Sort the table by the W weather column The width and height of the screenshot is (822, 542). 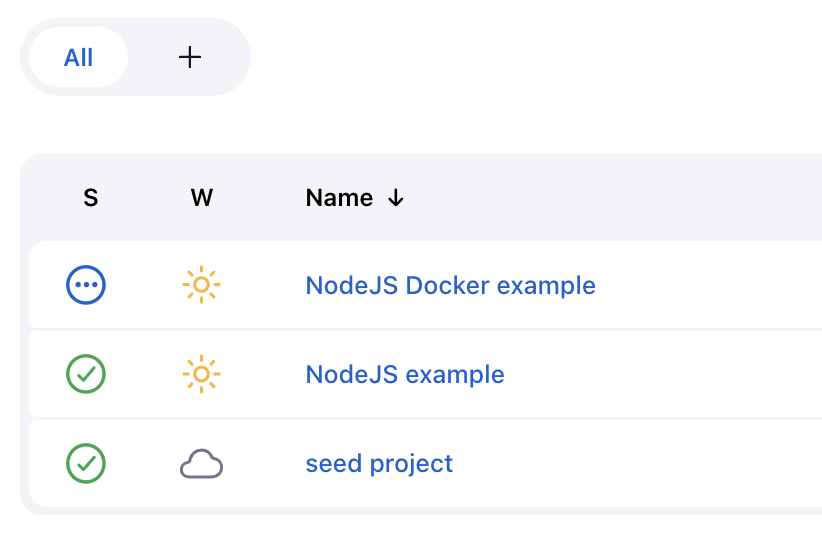(x=202, y=198)
